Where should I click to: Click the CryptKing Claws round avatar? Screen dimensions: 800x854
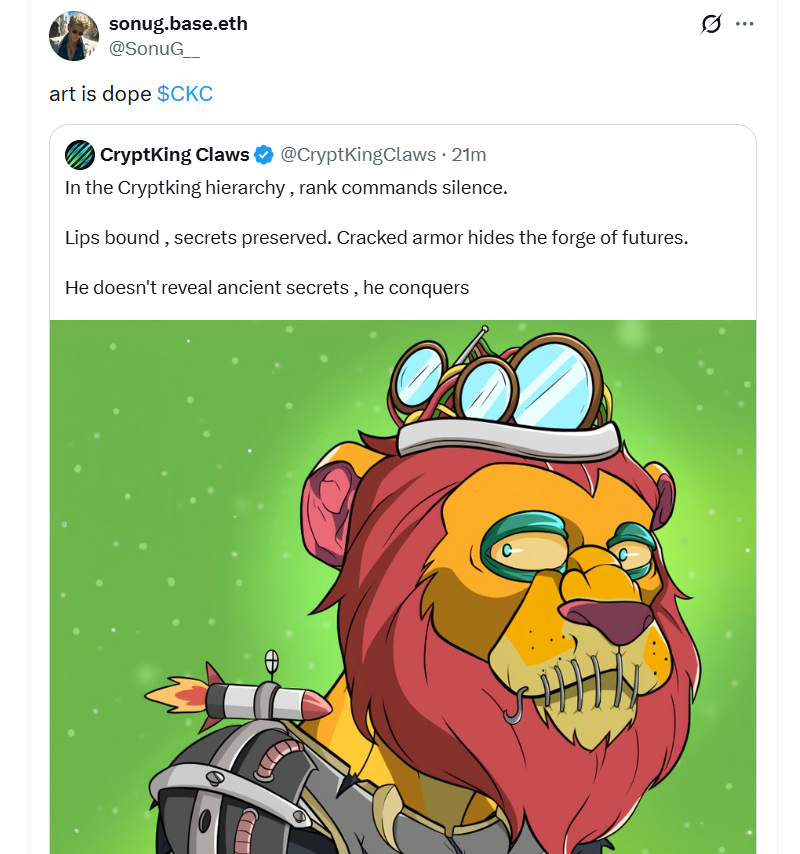tap(80, 155)
